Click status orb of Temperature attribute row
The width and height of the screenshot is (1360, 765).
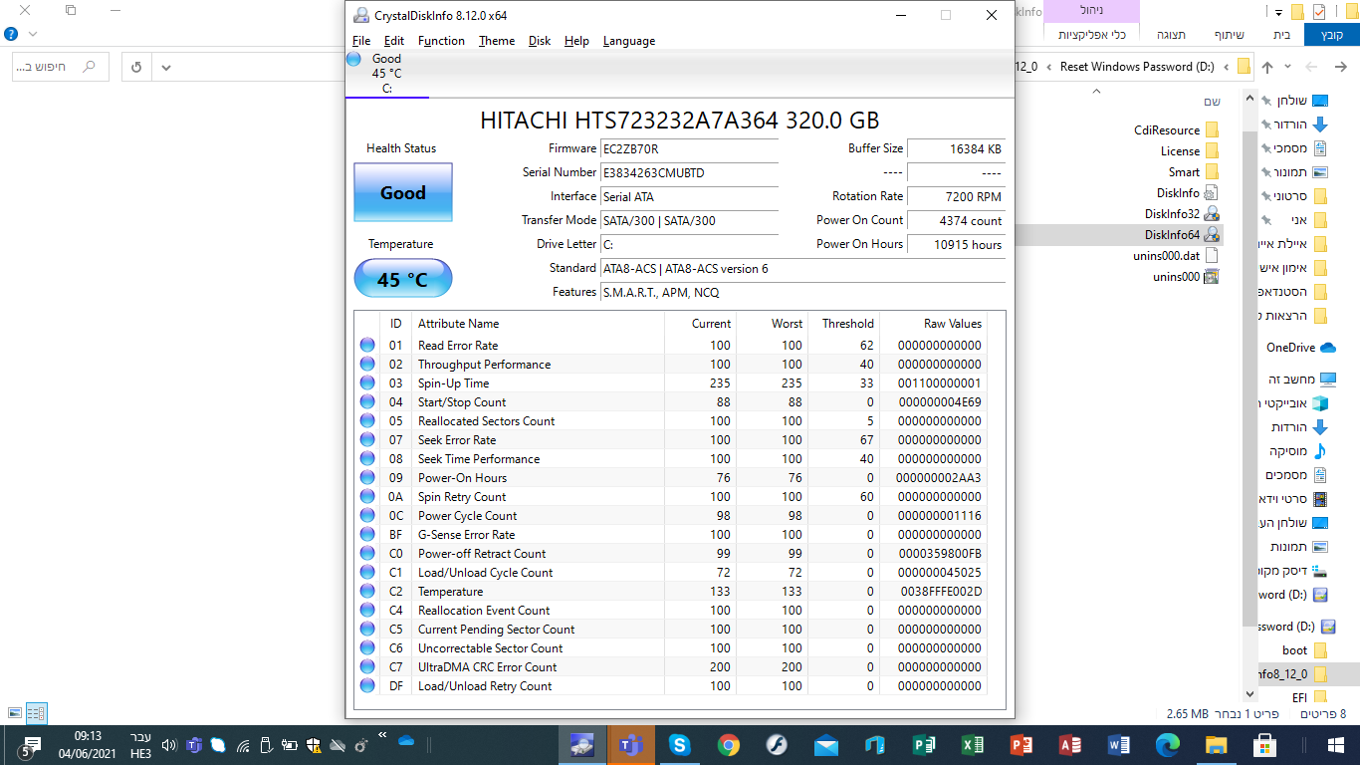pyautogui.click(x=367, y=591)
